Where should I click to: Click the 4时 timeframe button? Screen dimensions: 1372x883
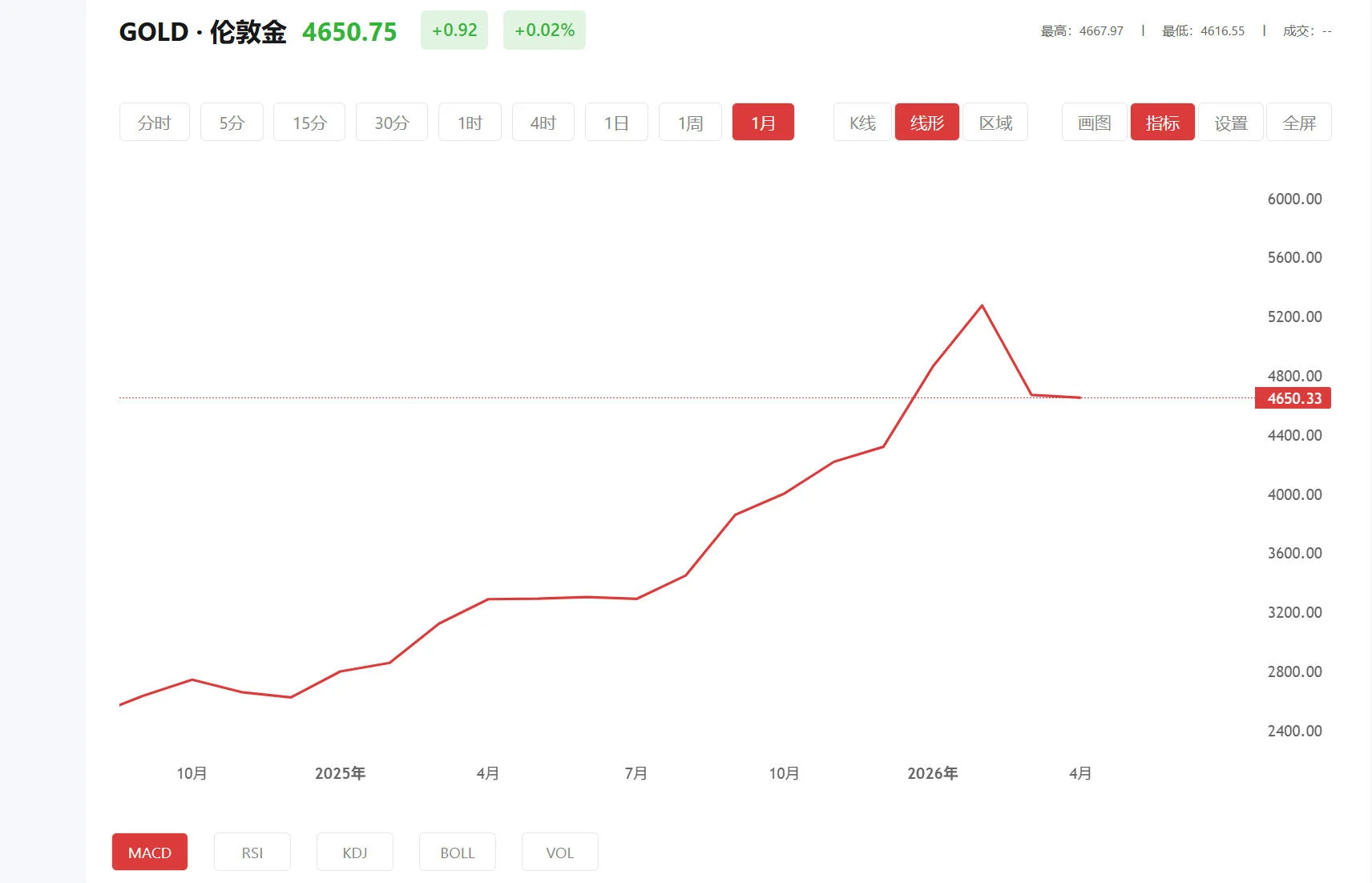(543, 122)
